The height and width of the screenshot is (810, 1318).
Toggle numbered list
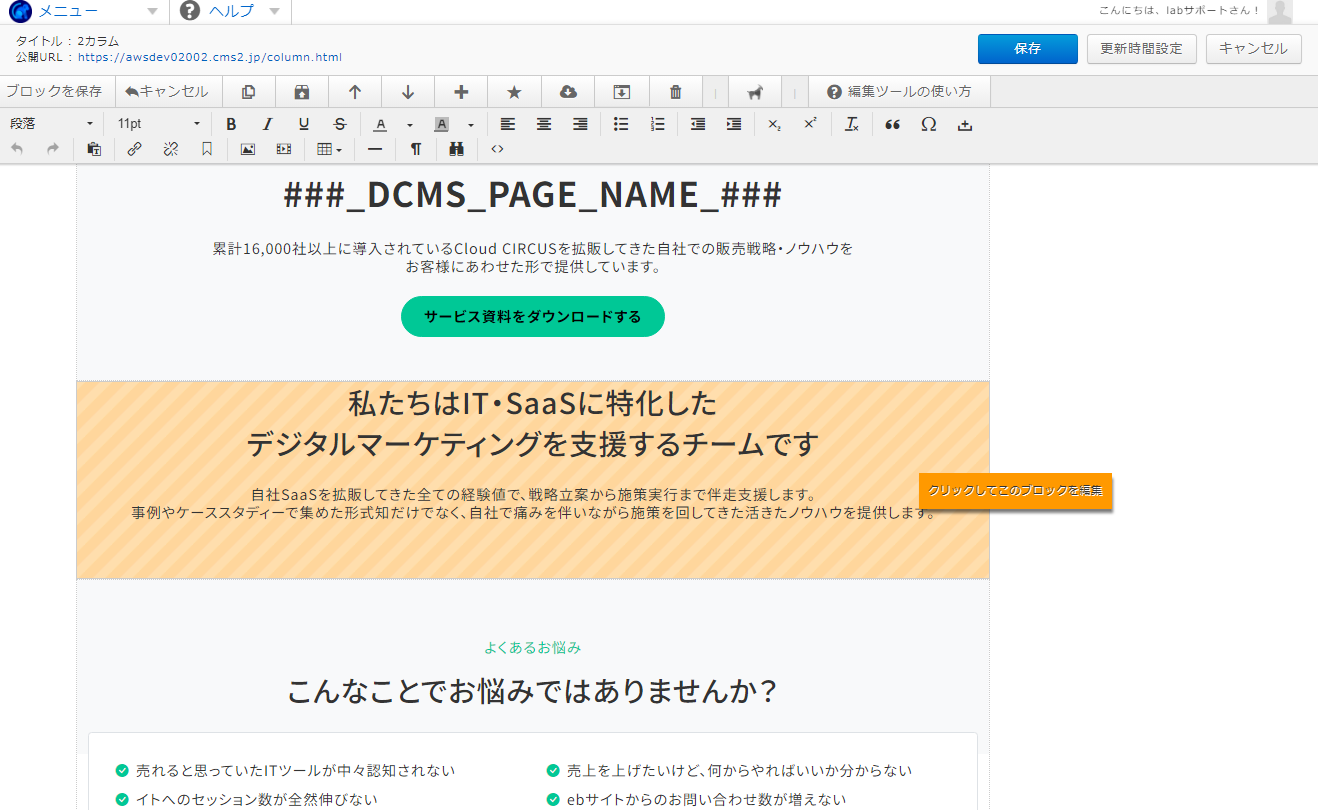[x=657, y=124]
